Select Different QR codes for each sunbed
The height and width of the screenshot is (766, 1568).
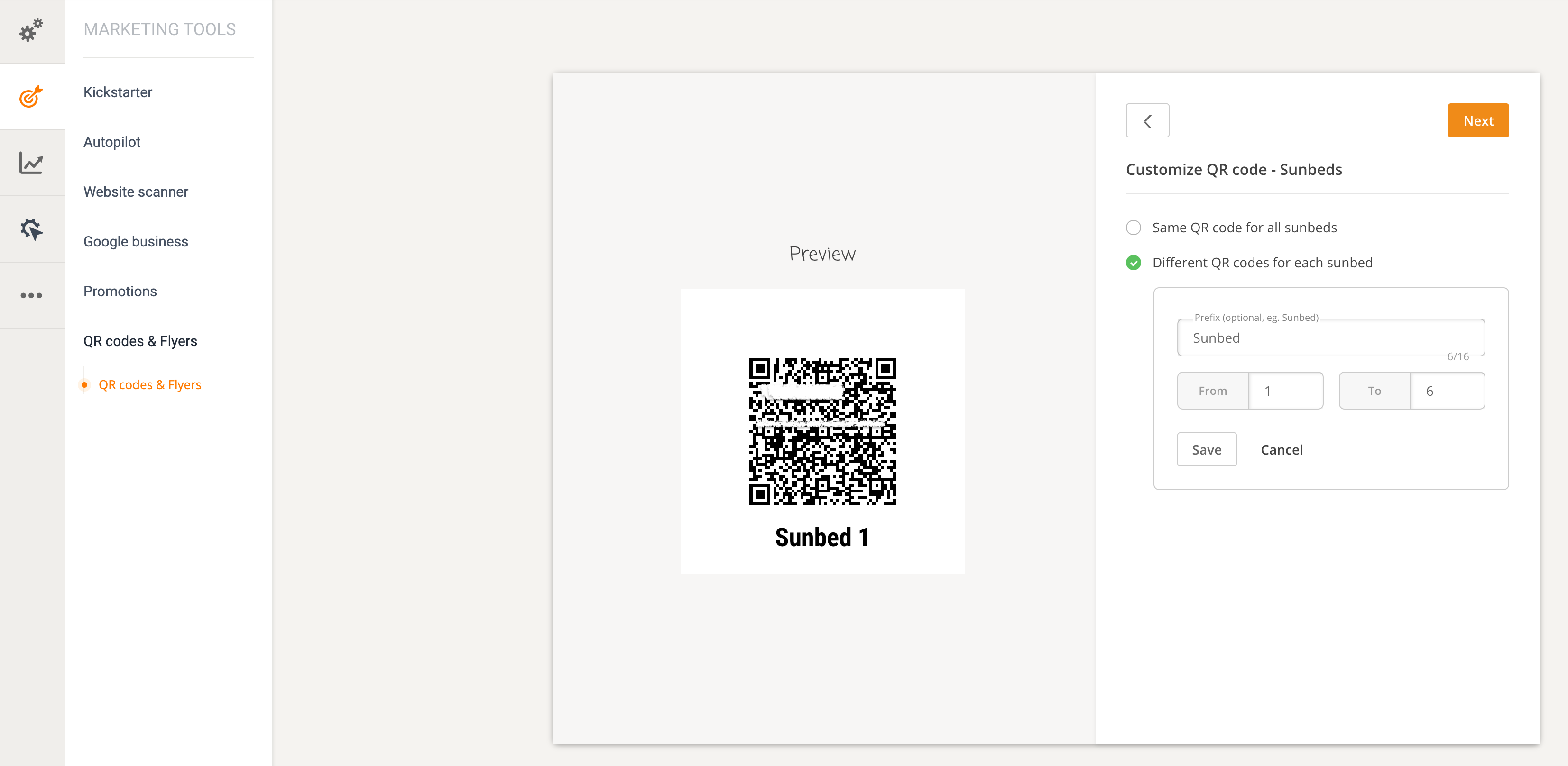point(1134,263)
